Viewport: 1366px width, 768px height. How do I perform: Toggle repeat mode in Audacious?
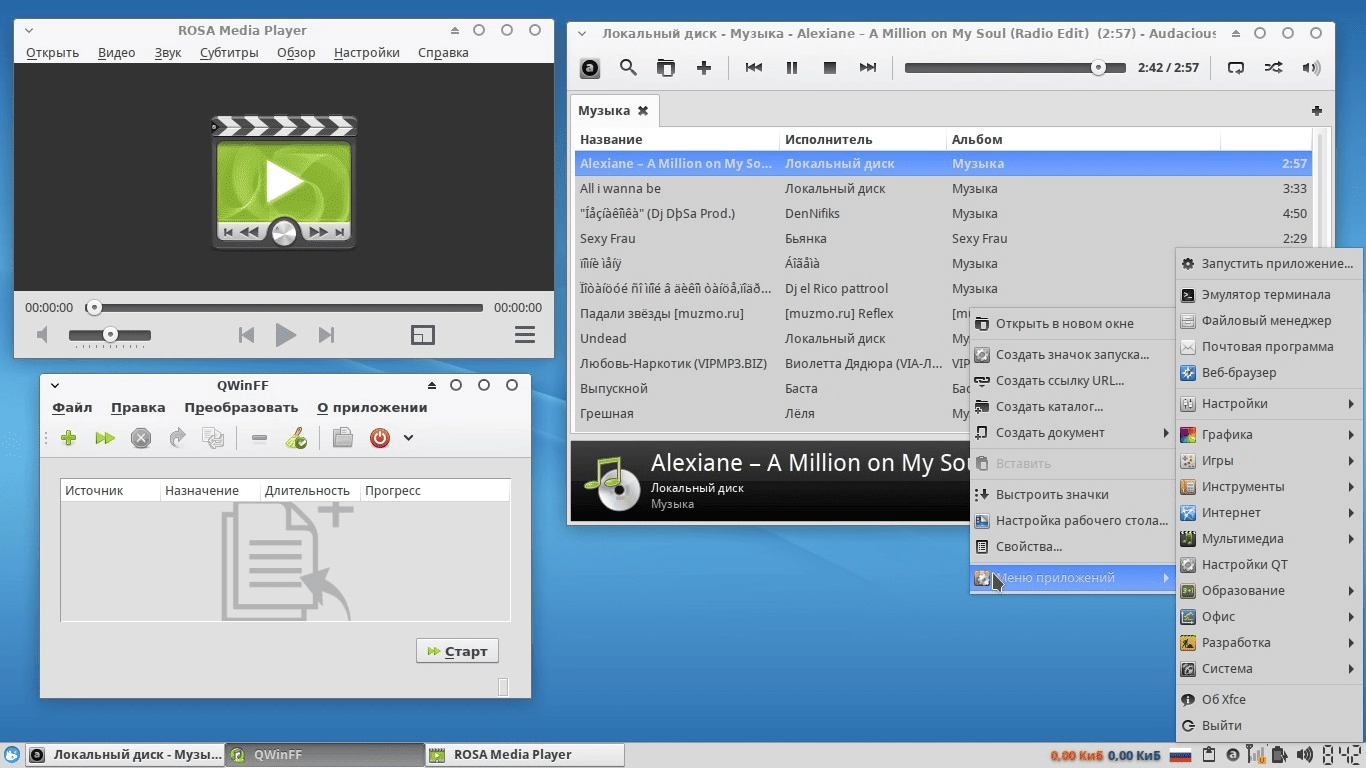(x=1236, y=68)
